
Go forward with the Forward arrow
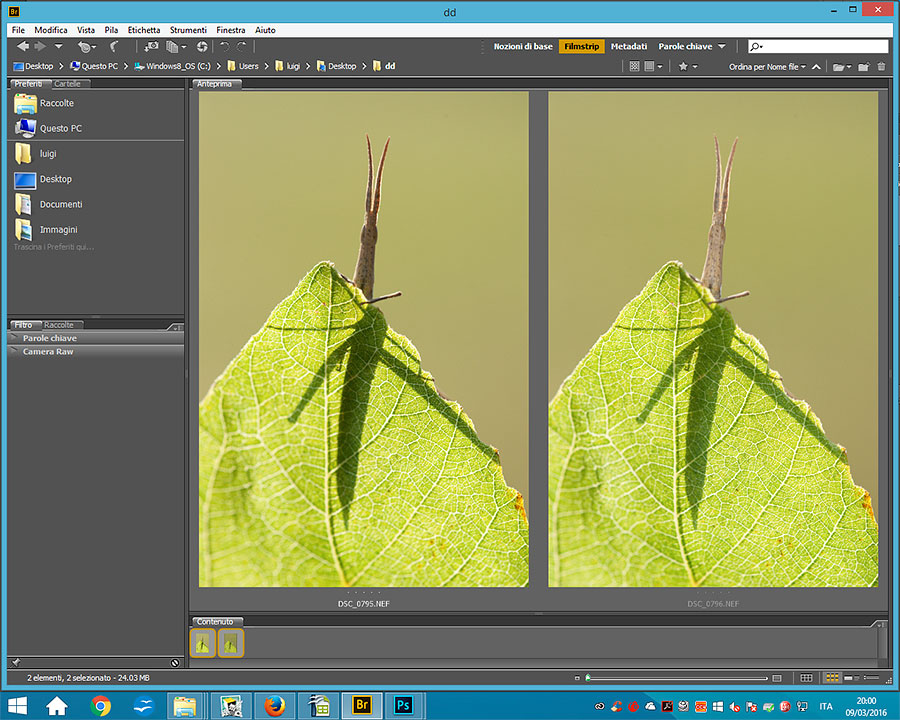(40, 47)
